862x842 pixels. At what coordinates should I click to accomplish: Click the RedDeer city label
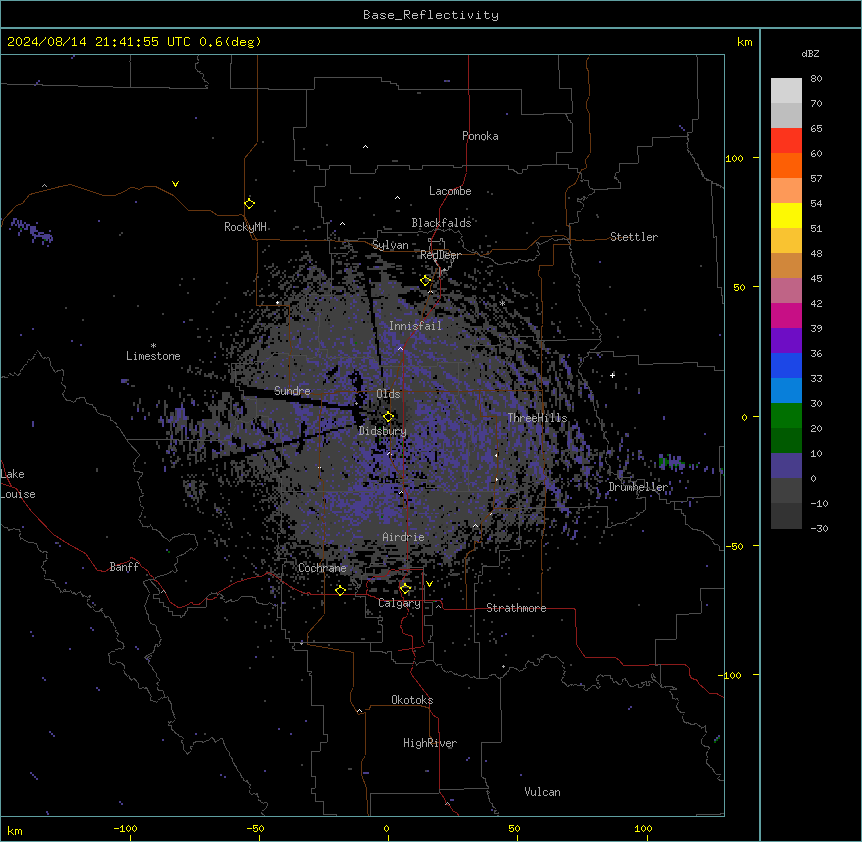pos(440,255)
